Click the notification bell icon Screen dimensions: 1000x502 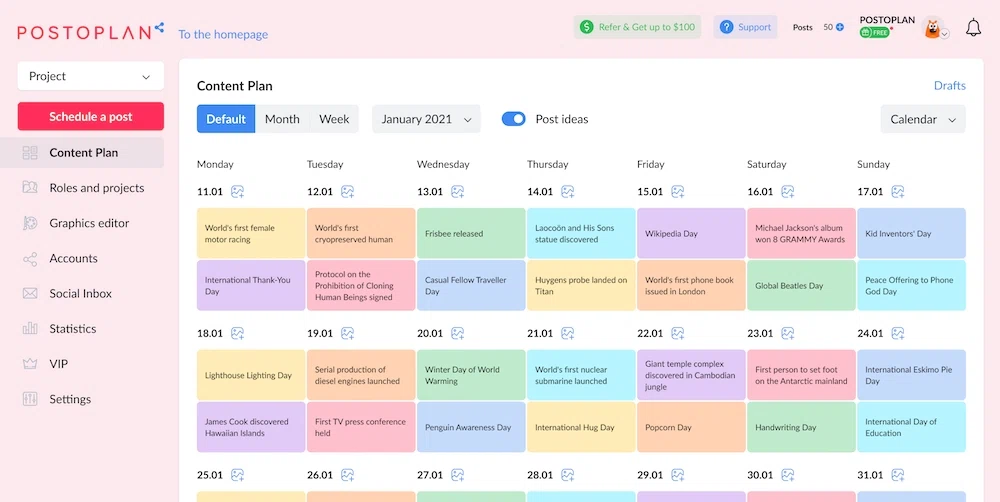coord(973,28)
